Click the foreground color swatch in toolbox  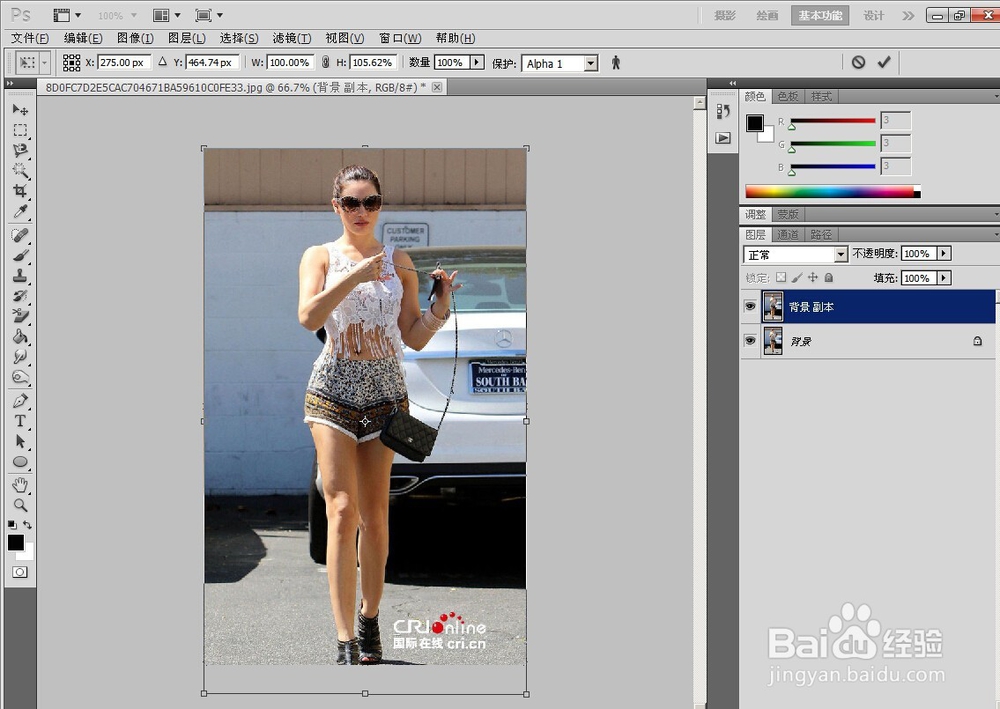pos(15,543)
